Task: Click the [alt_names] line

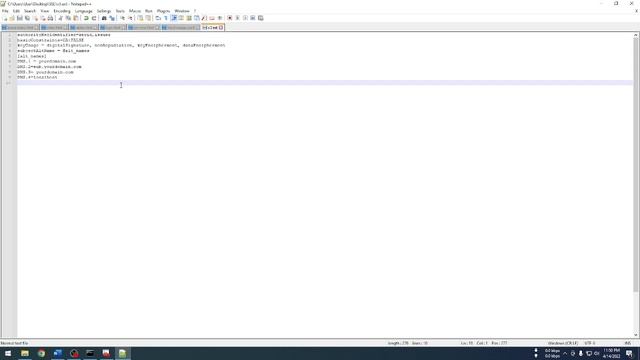Action: click(32, 56)
